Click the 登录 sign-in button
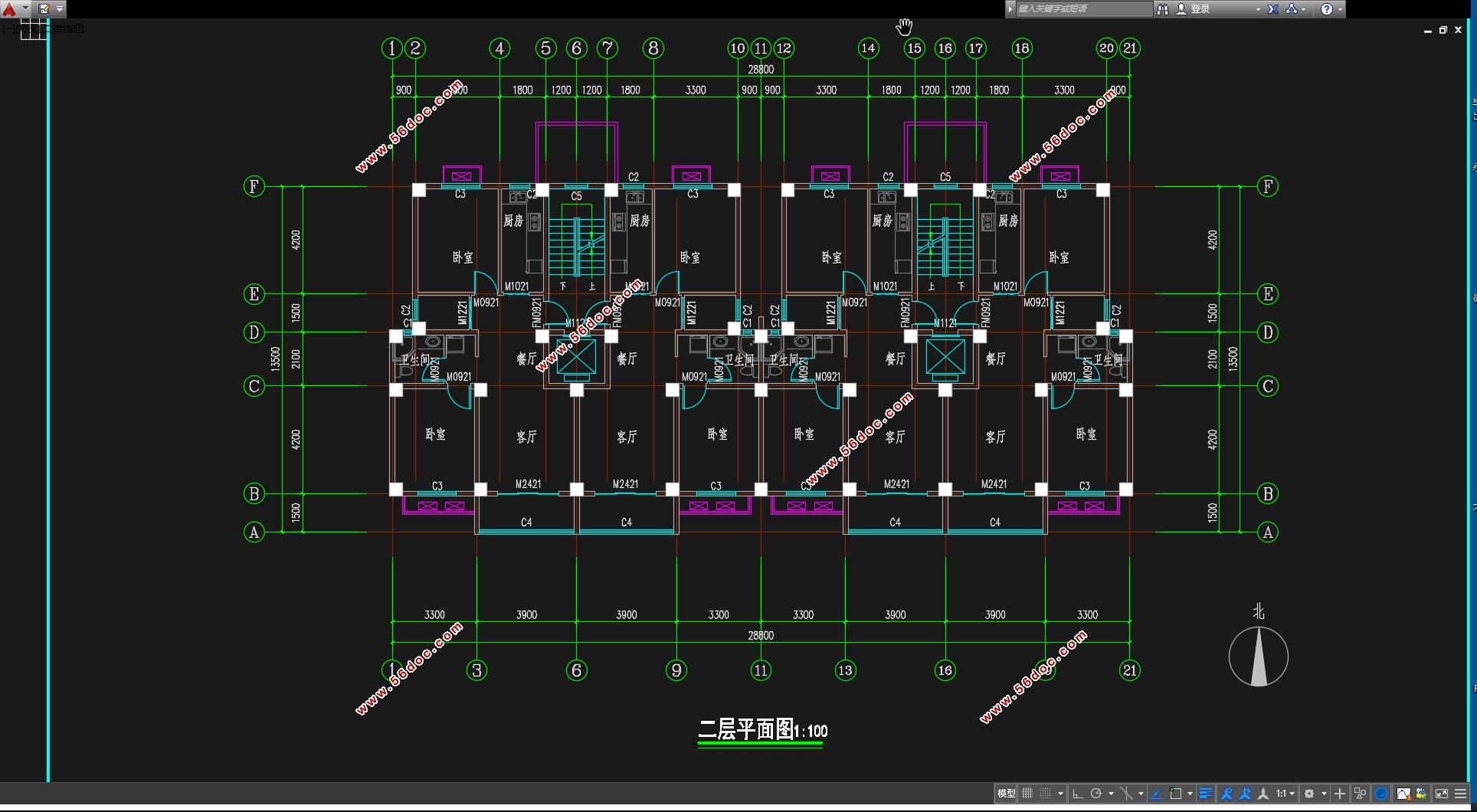1477x812 pixels. tap(1200, 9)
